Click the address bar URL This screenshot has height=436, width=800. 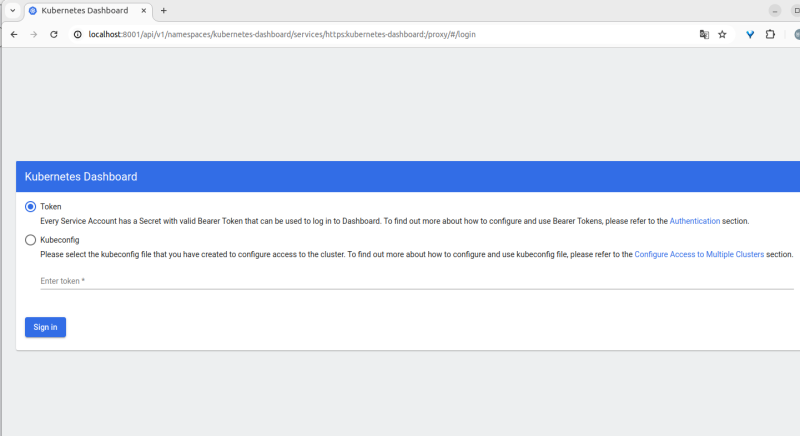click(x=282, y=34)
